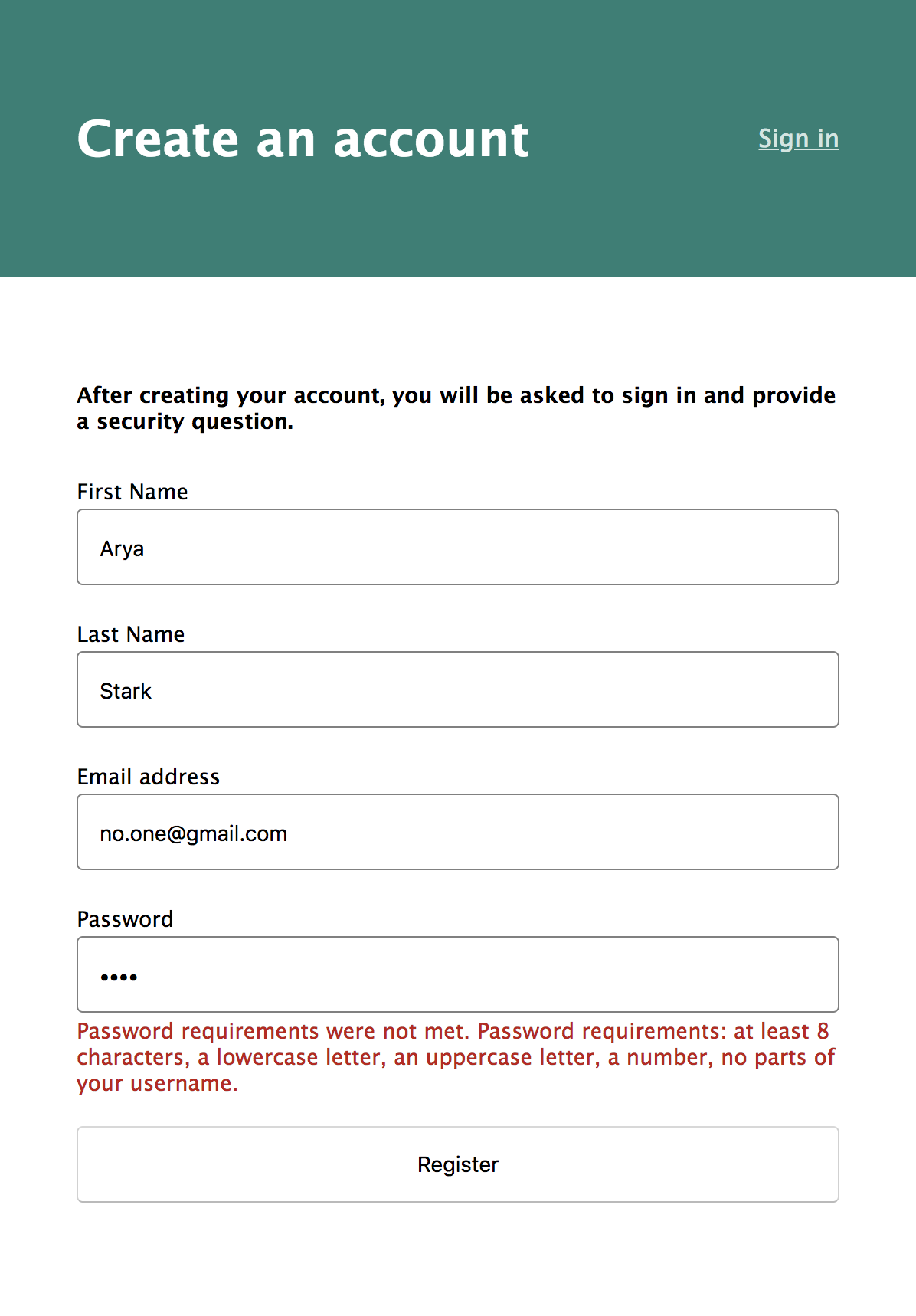
Task: Click the "no.one@gmail.com" entered text
Action: 193,833
